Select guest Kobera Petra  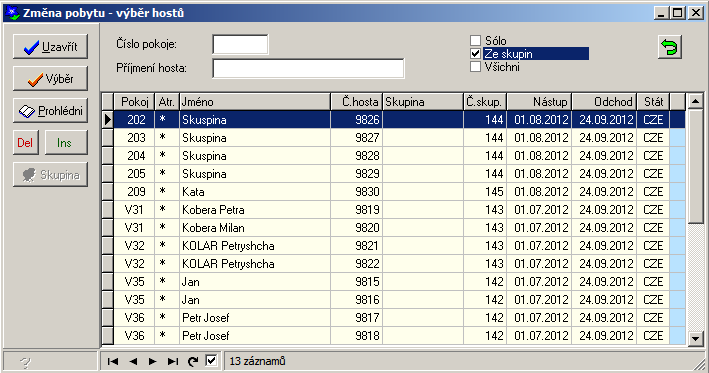(x=255, y=210)
